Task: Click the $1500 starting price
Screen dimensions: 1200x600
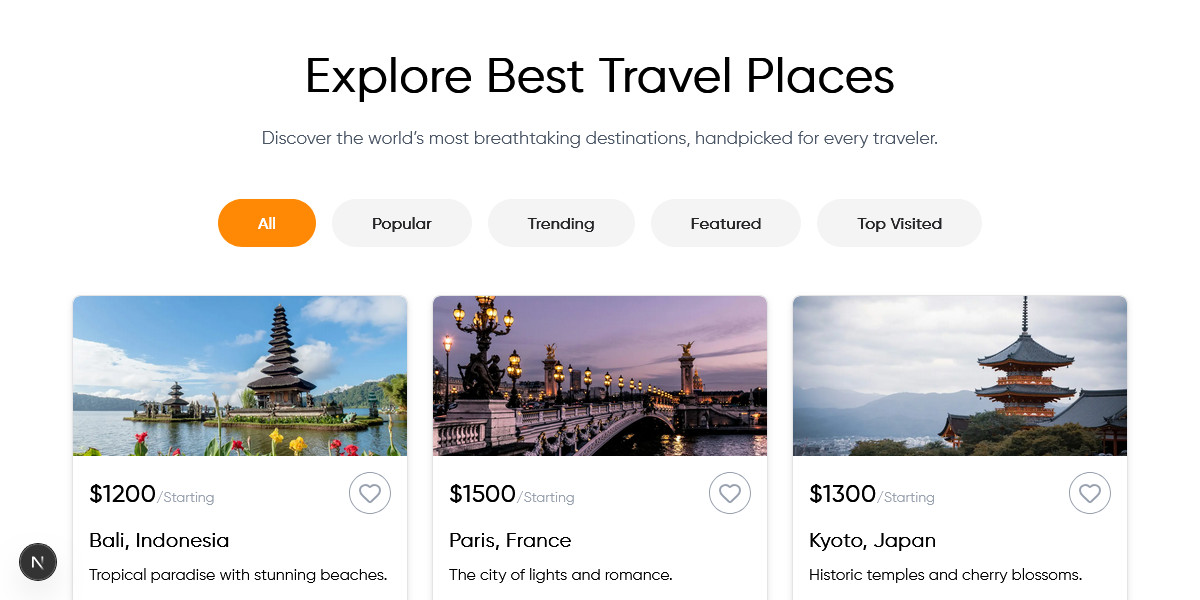Action: (x=483, y=494)
